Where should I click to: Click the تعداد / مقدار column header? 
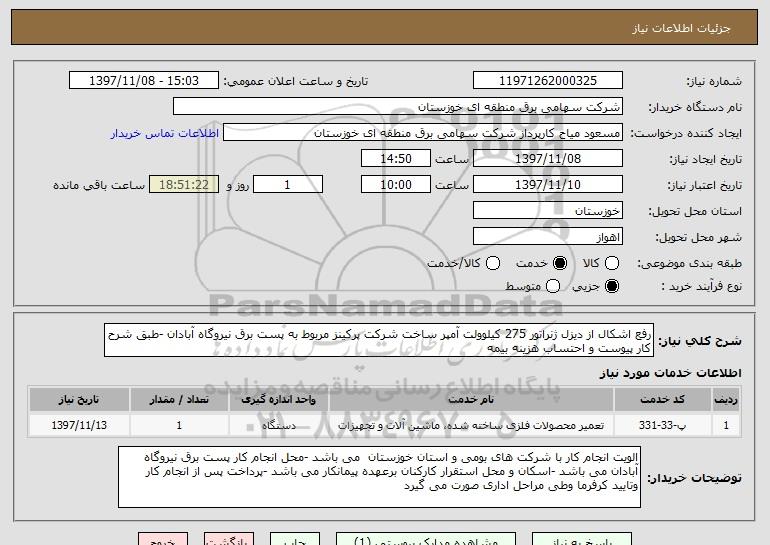(x=179, y=400)
